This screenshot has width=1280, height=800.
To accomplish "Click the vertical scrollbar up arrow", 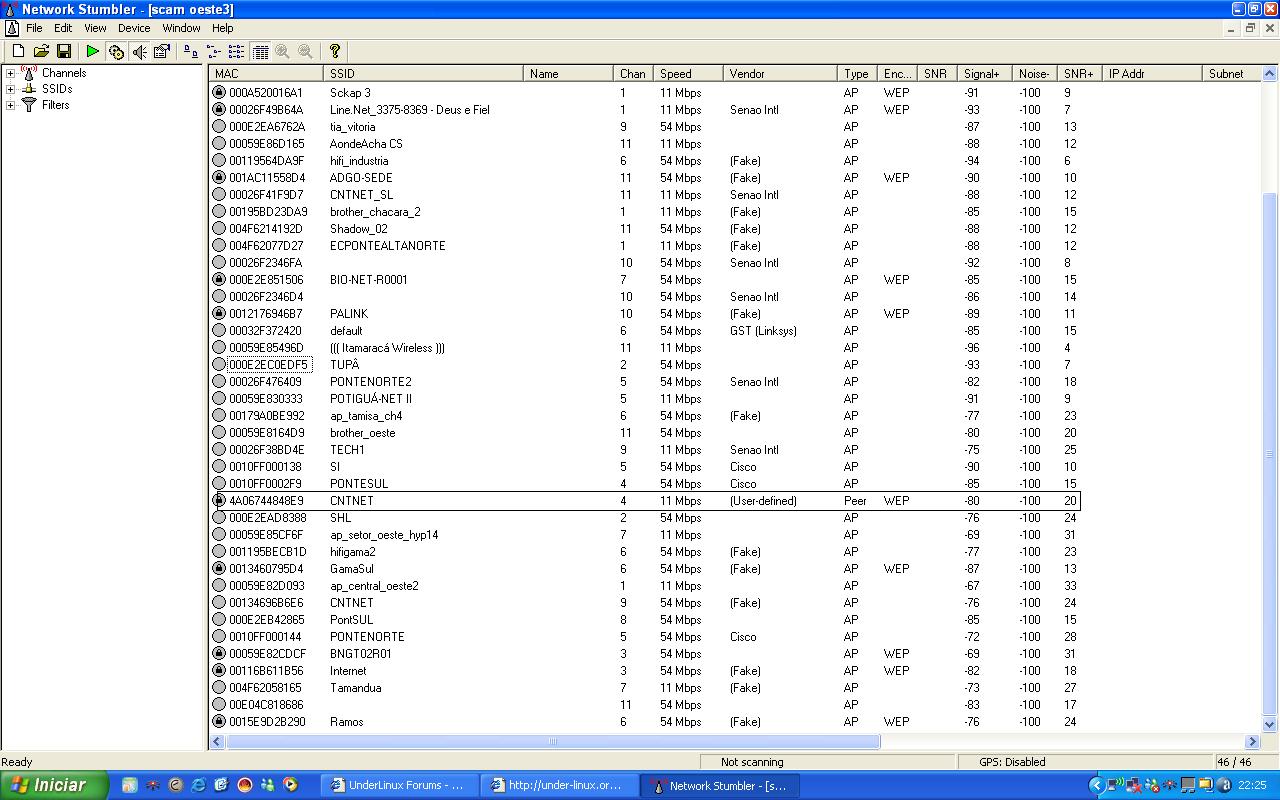I will (x=1271, y=74).
